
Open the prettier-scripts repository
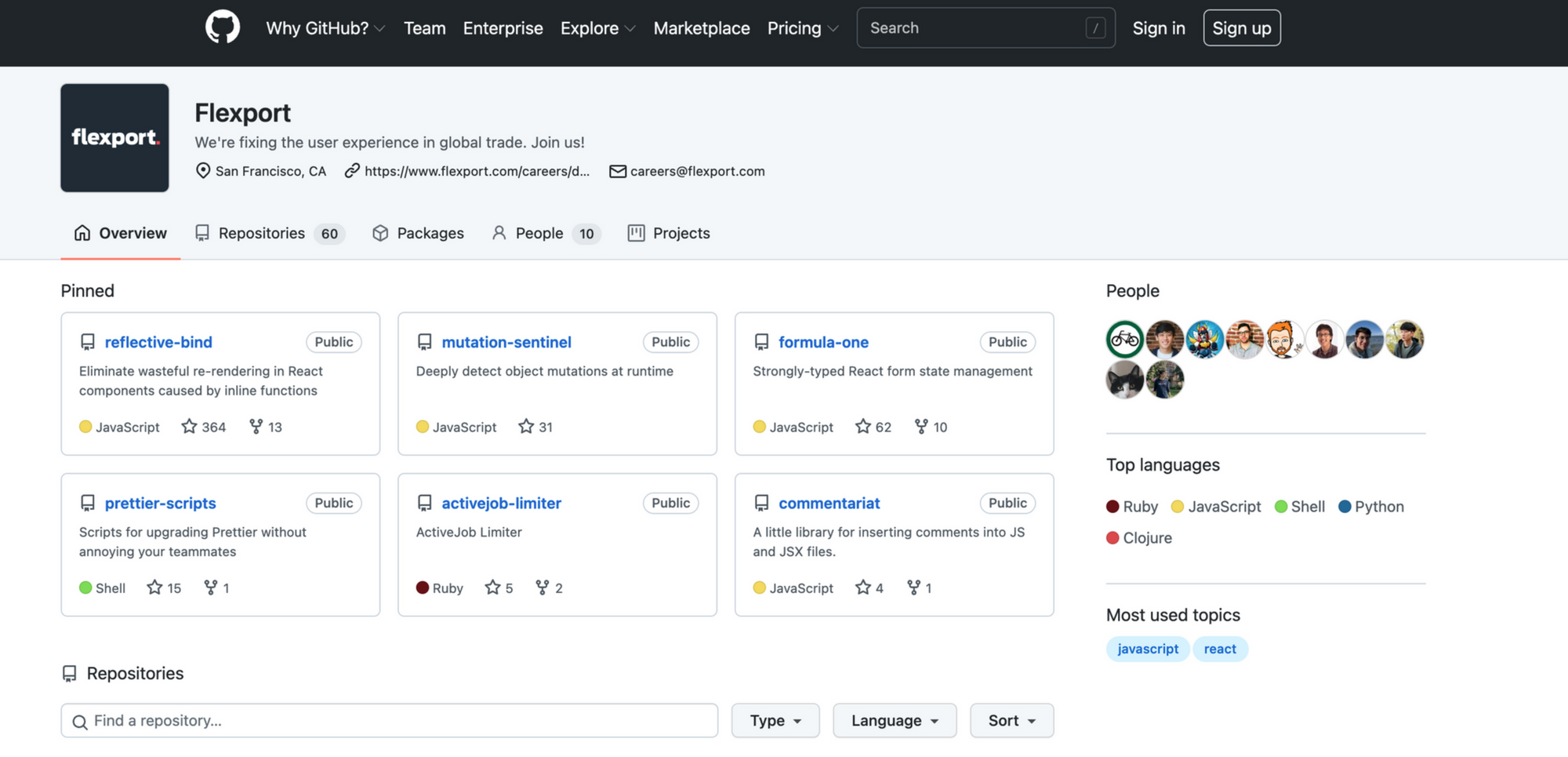coord(161,503)
